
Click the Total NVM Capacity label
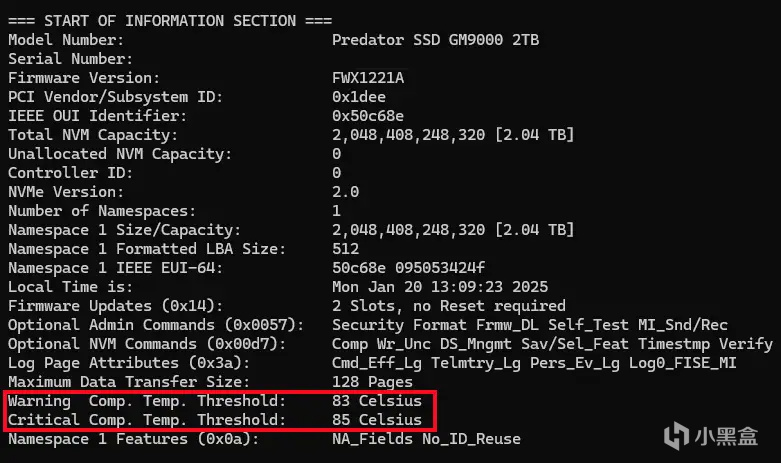(x=92, y=135)
